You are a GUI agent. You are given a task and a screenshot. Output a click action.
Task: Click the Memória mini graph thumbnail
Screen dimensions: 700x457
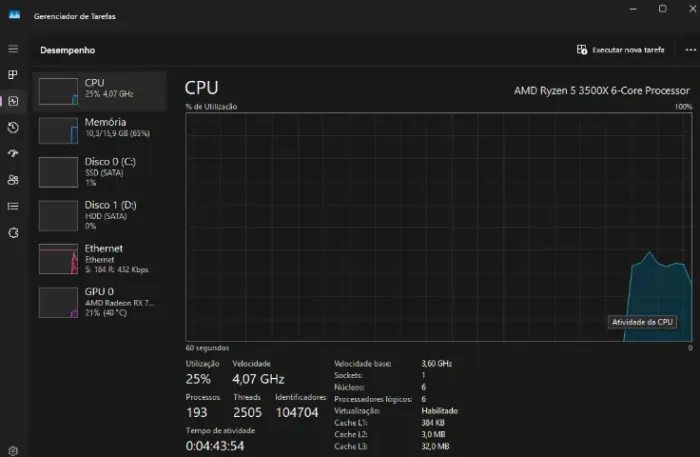(x=58, y=131)
